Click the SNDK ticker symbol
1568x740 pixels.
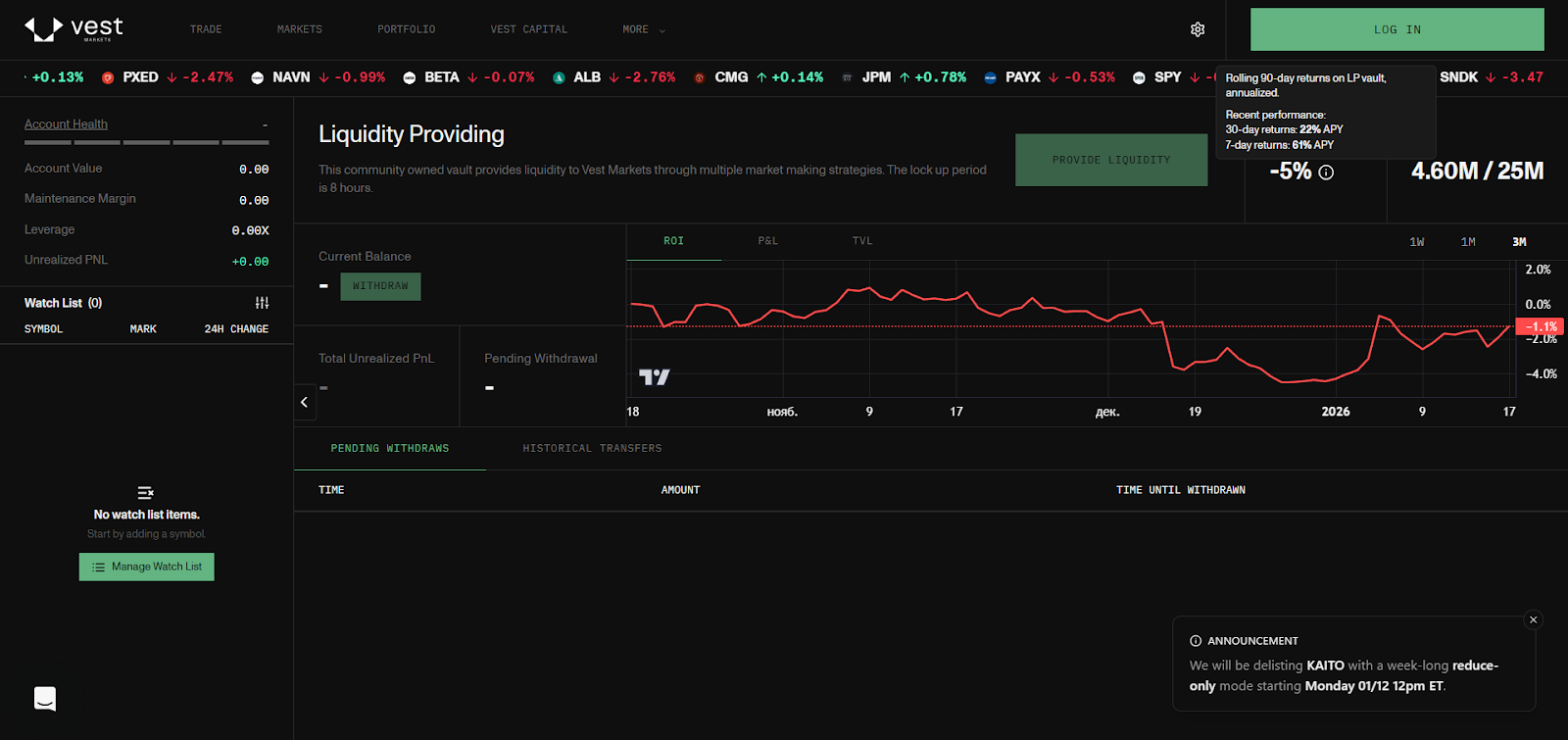[1459, 77]
